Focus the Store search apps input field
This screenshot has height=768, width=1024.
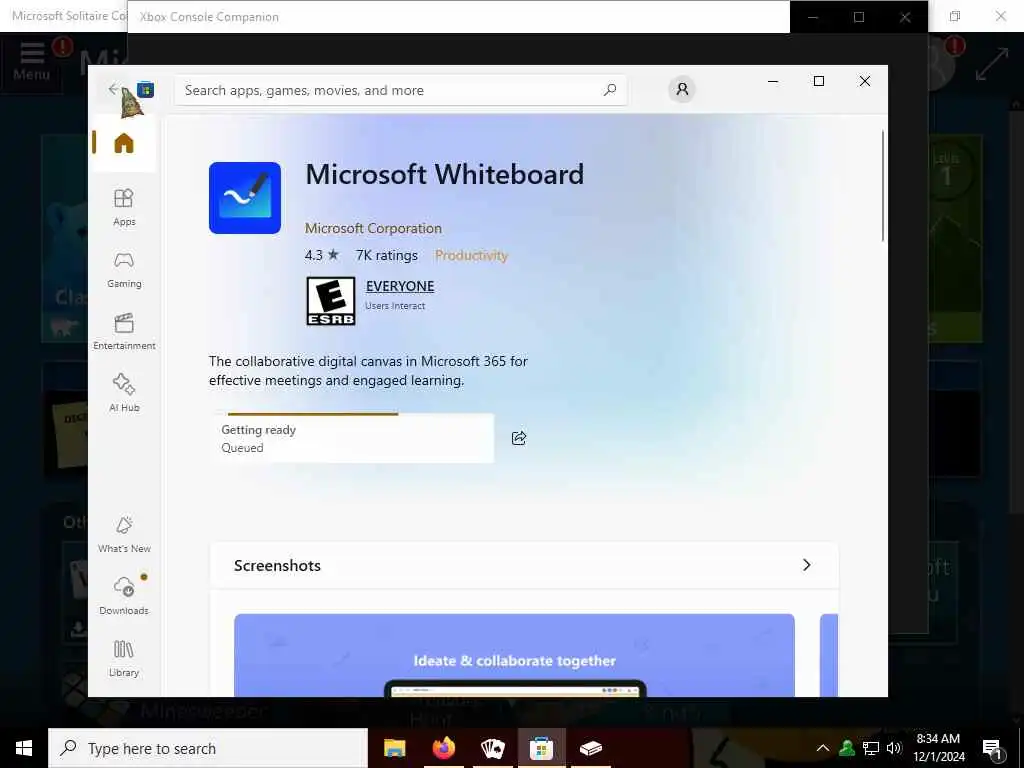400,90
